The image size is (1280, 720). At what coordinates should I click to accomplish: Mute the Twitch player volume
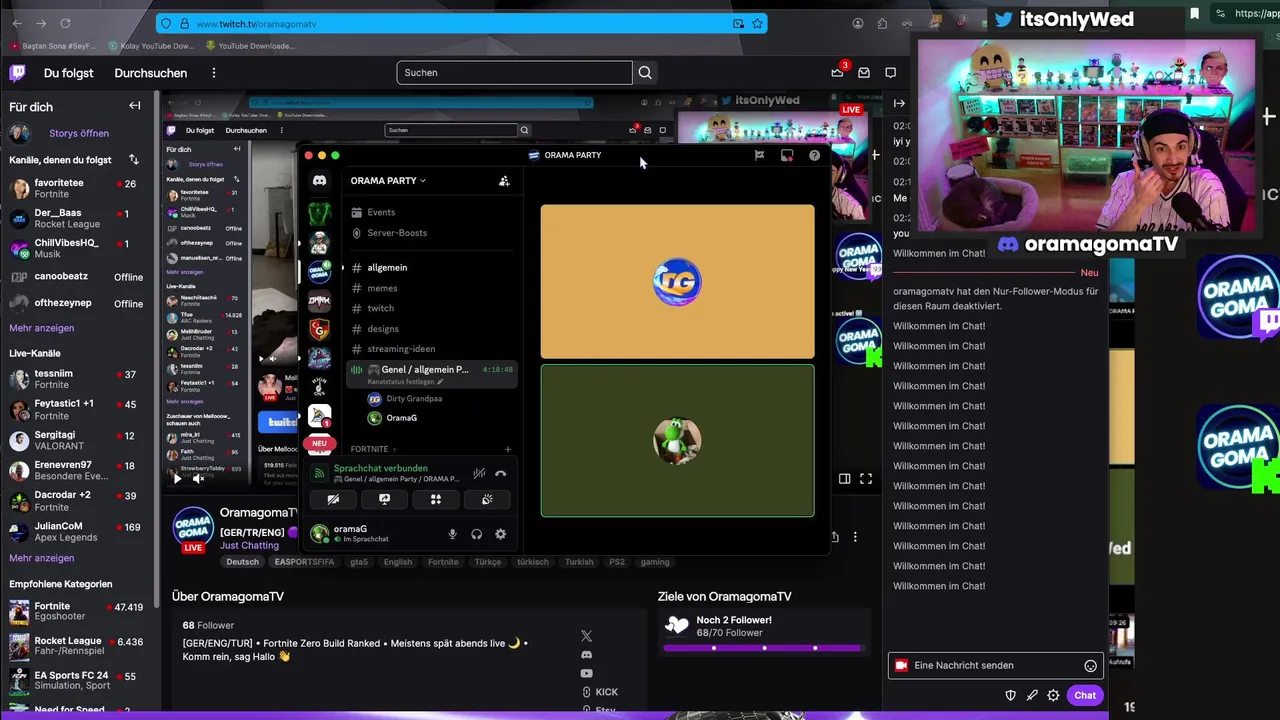pyautogui.click(x=198, y=479)
